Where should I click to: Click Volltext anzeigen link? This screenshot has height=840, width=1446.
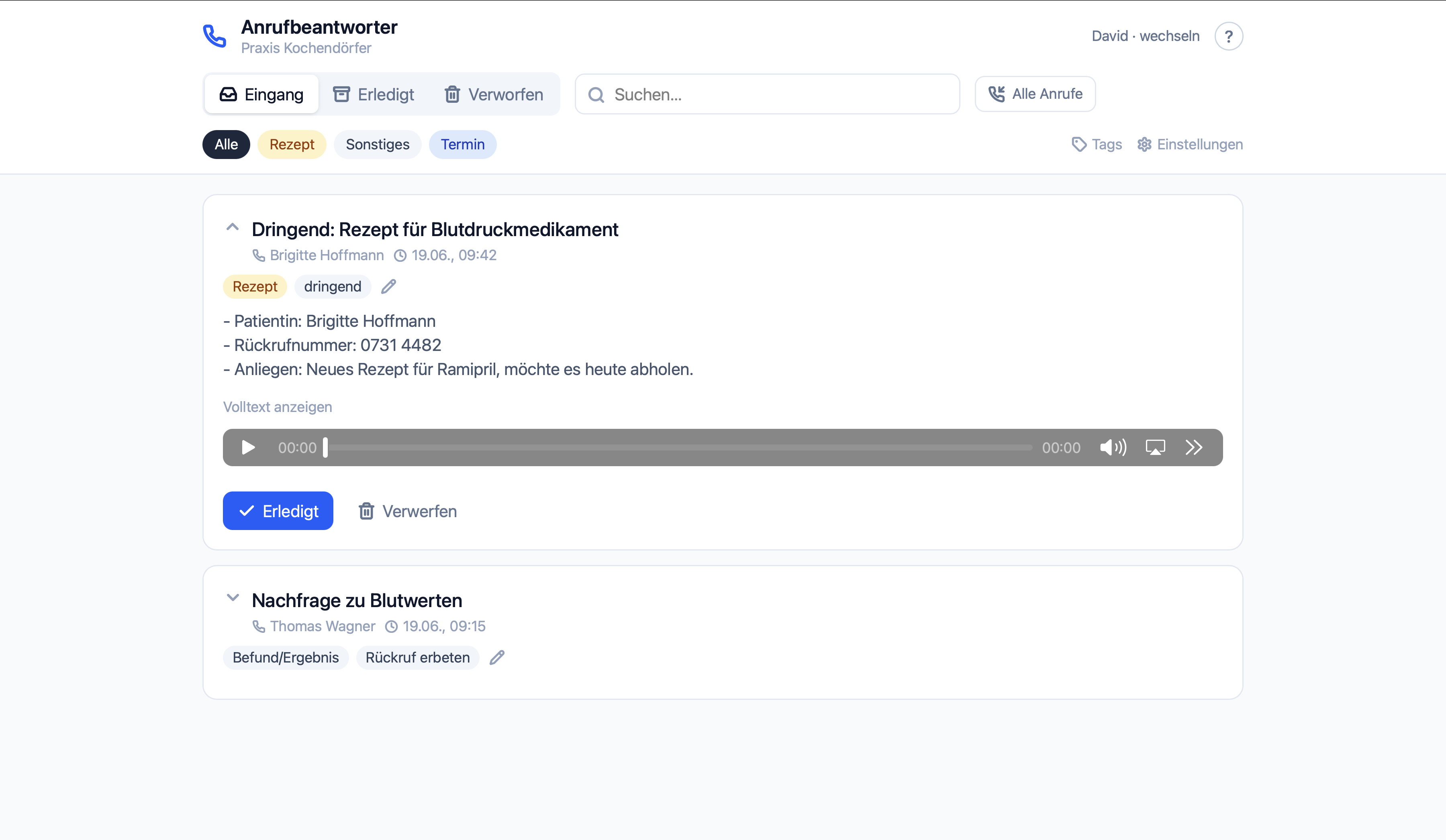click(278, 407)
